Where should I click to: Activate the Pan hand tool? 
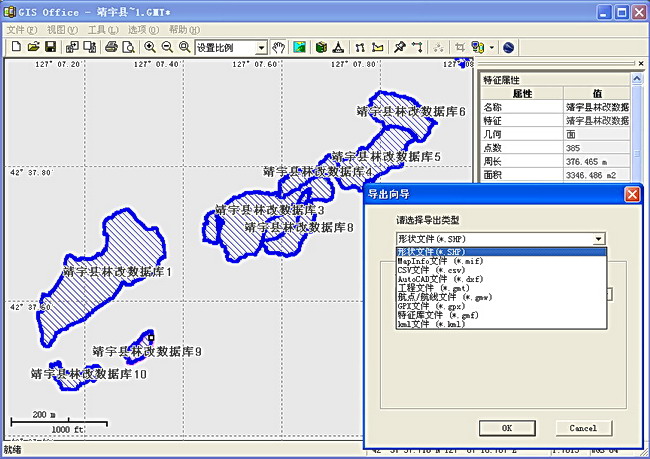pos(280,47)
